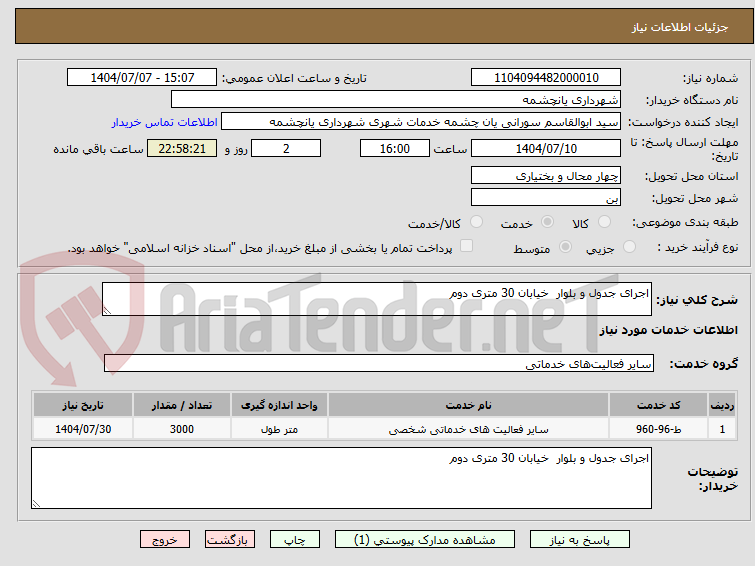Click the deadline date field 1404/07/10
The height and width of the screenshot is (566, 755).
pos(546,148)
